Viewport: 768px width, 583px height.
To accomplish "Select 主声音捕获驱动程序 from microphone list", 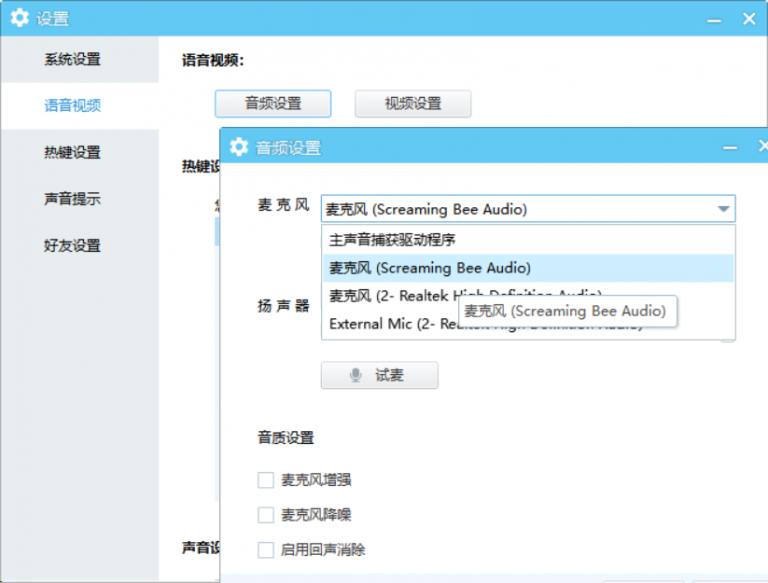I will [x=392, y=240].
